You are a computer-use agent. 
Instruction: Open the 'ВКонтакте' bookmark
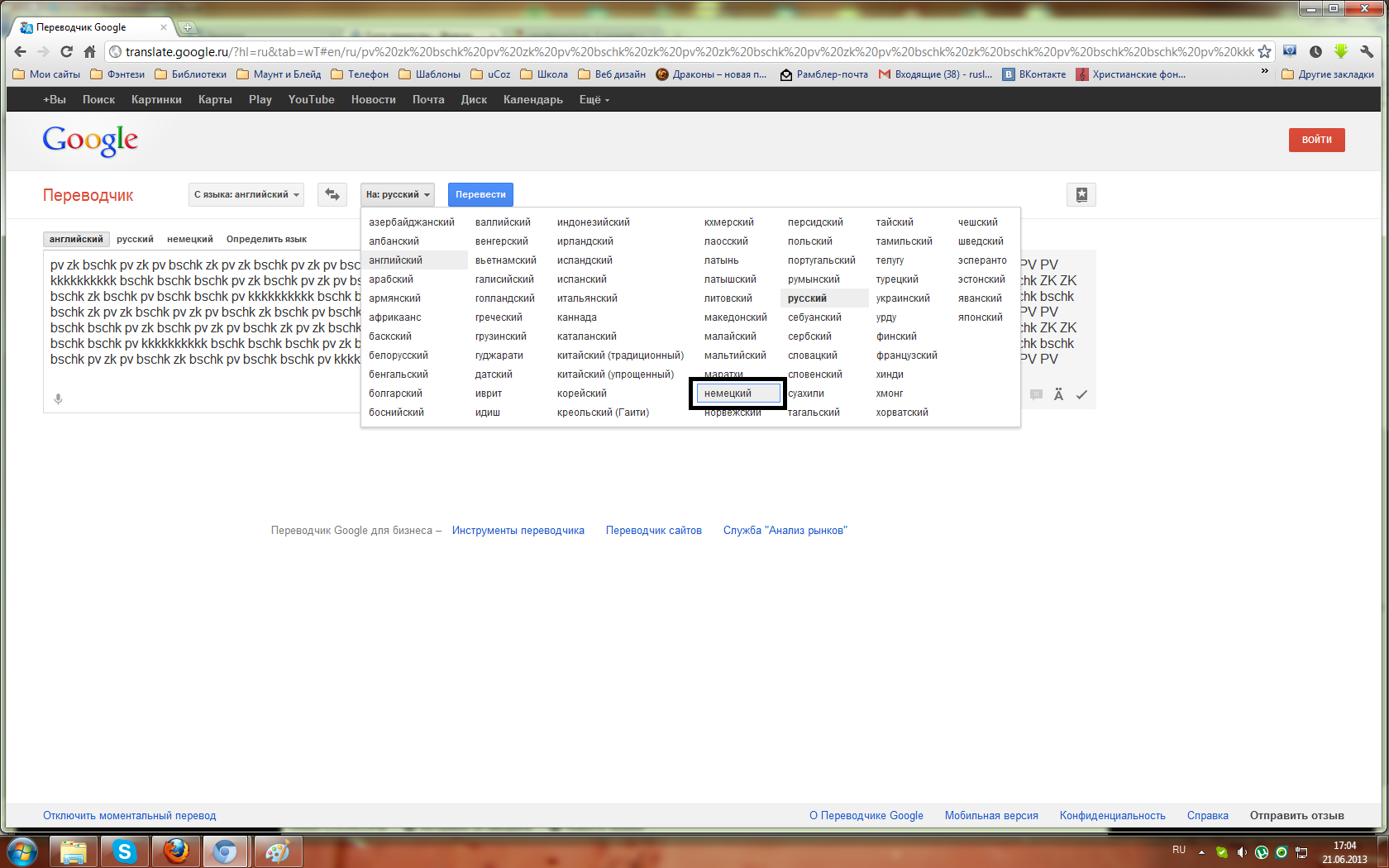(1034, 74)
